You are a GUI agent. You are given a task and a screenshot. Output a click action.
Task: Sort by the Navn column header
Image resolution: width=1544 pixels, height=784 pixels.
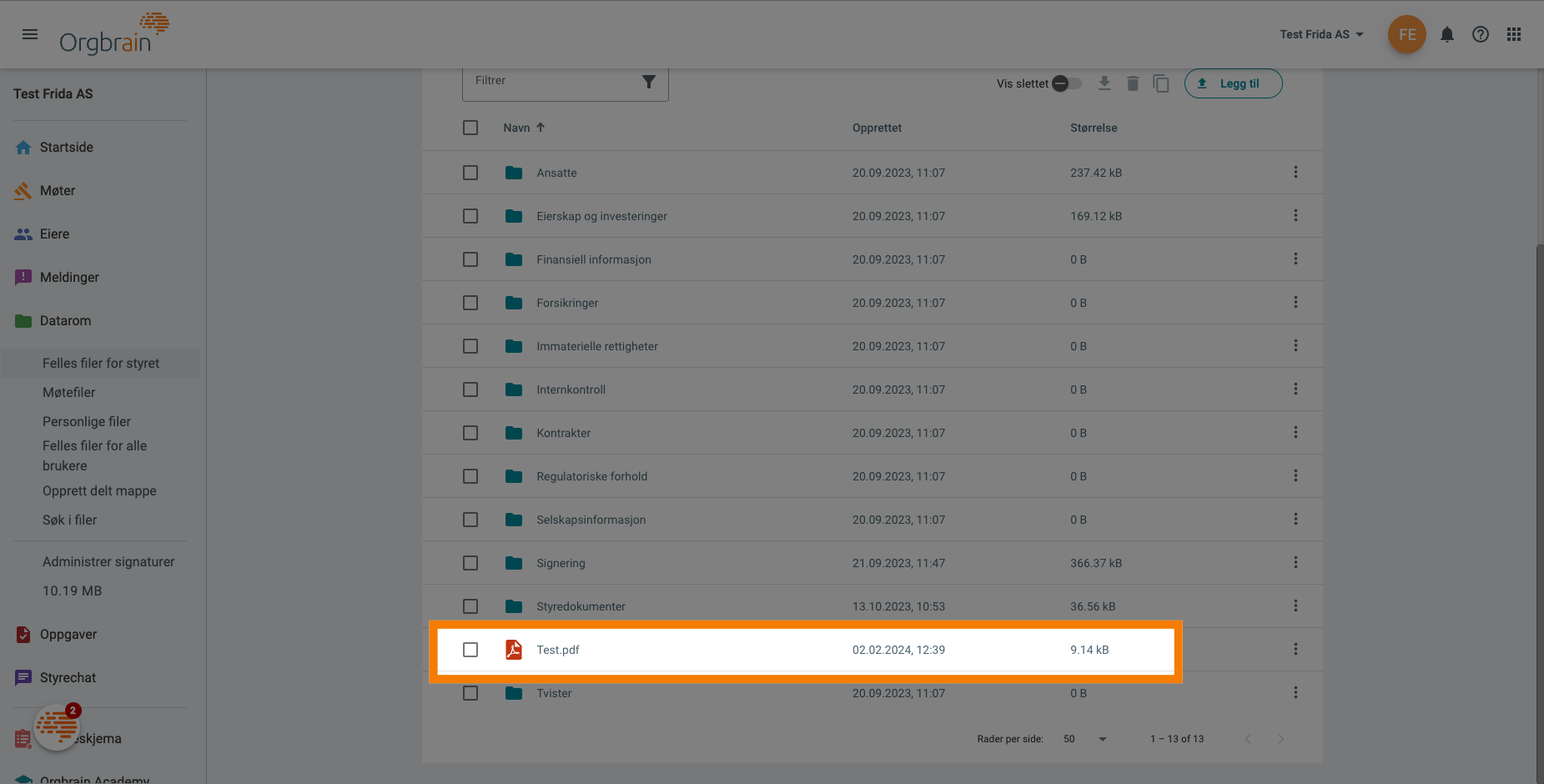[524, 128]
